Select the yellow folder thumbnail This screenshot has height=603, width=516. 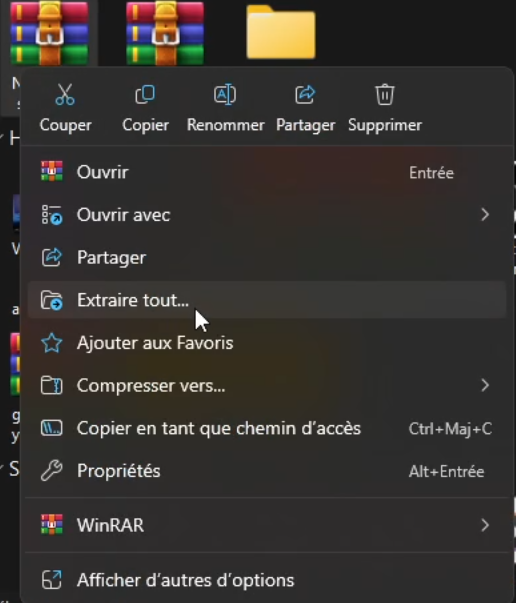click(x=281, y=32)
